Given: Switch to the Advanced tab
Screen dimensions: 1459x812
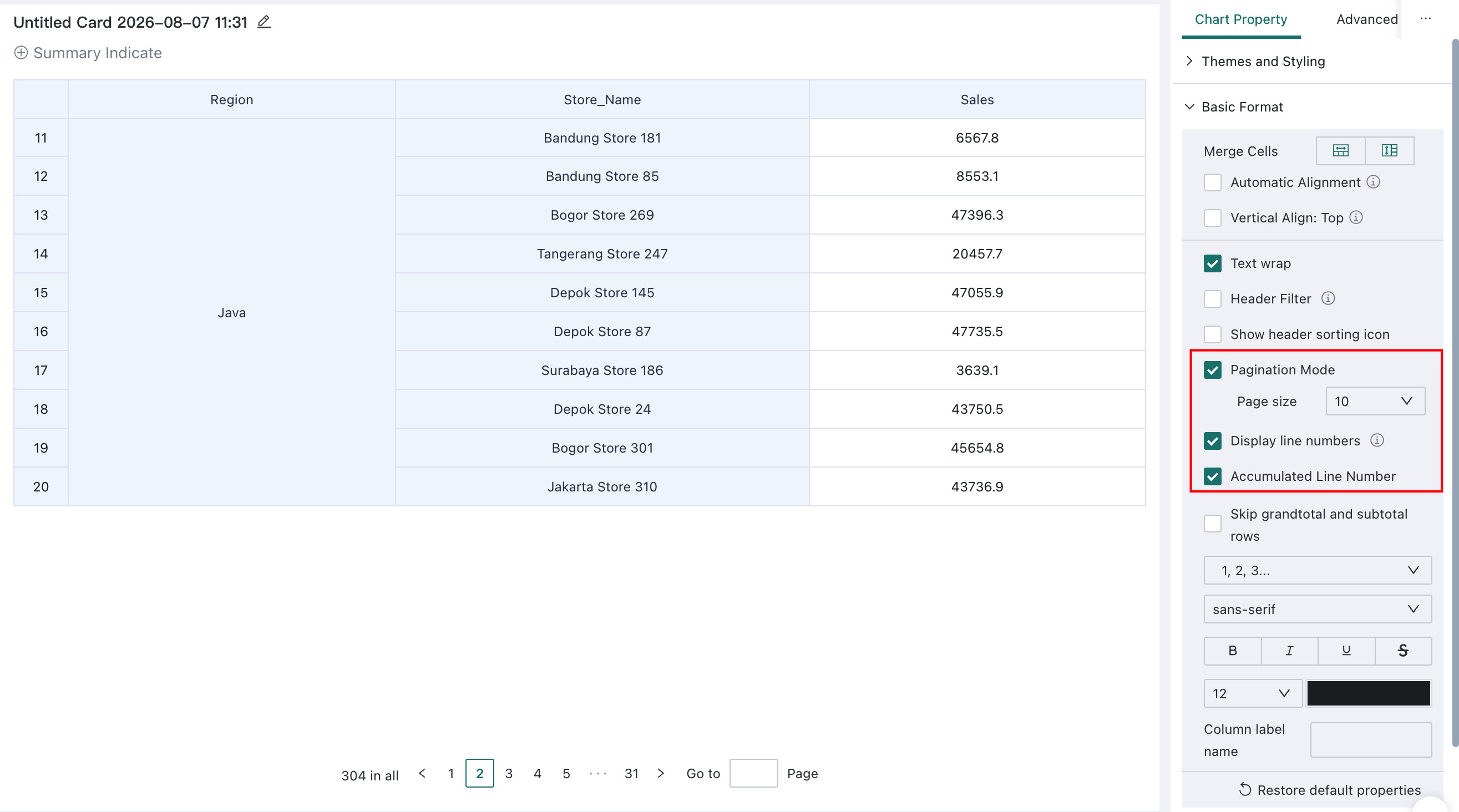Looking at the screenshot, I should [x=1367, y=19].
